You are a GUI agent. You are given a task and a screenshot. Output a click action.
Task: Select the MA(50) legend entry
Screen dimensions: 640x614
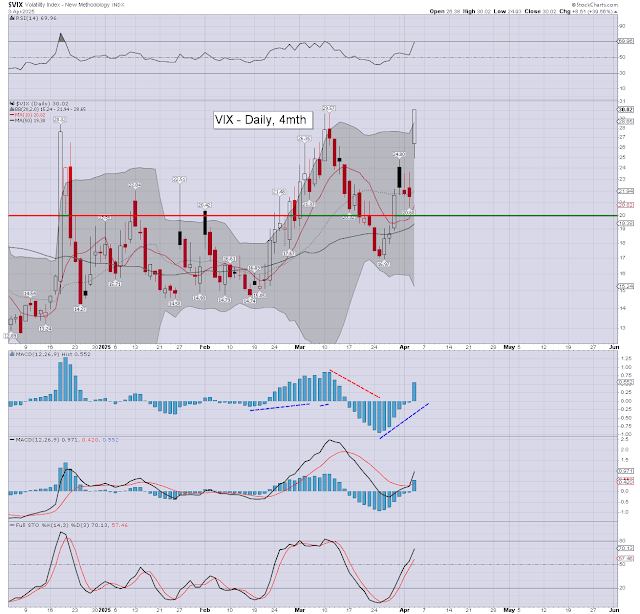point(28,120)
